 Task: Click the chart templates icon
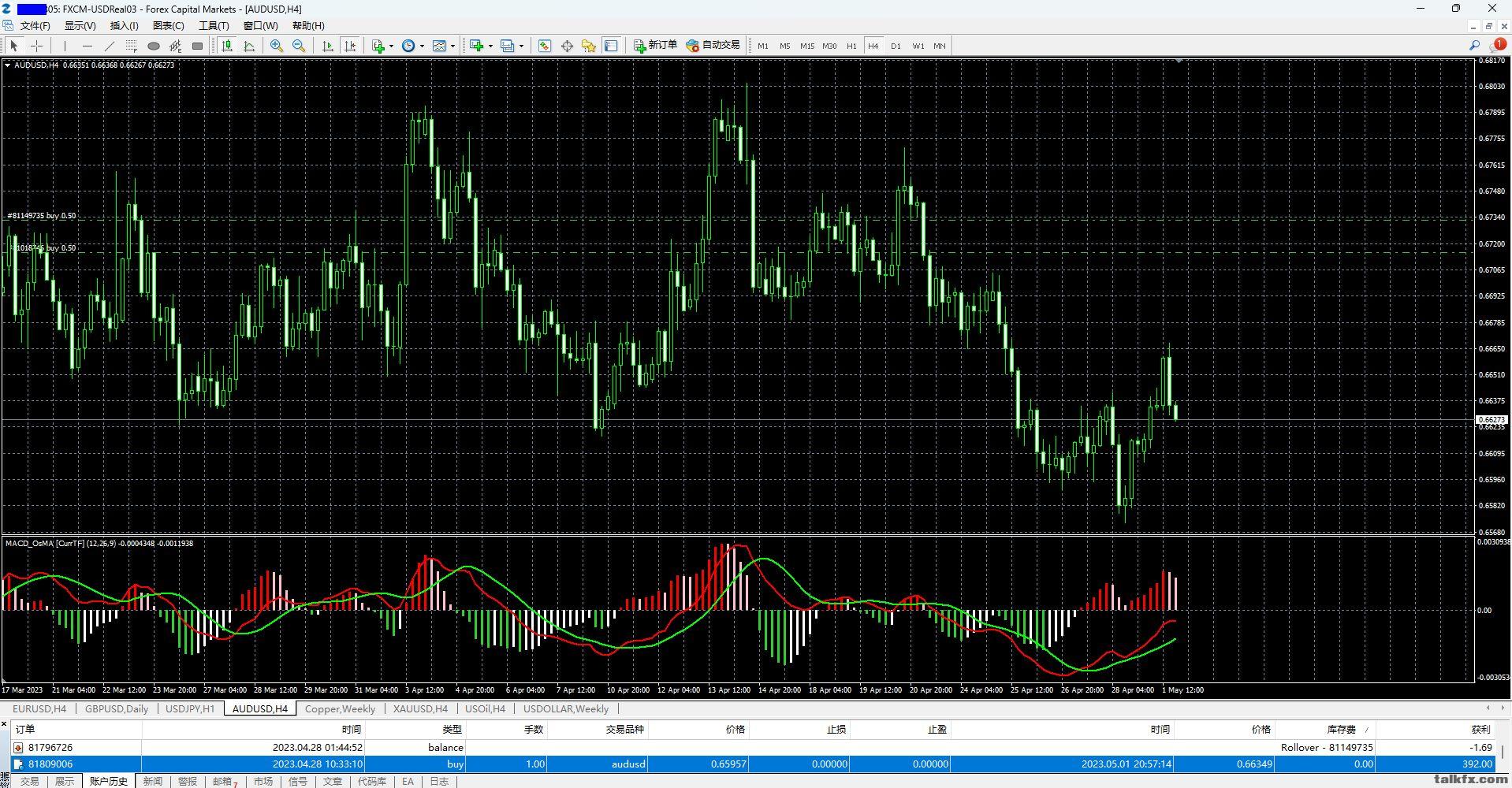[440, 46]
